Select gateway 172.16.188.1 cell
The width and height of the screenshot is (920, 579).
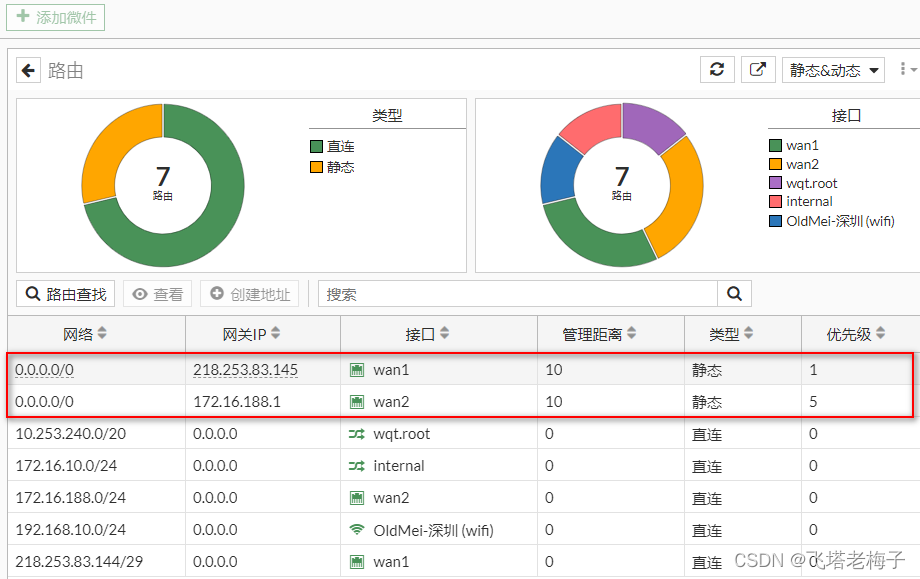pos(237,402)
